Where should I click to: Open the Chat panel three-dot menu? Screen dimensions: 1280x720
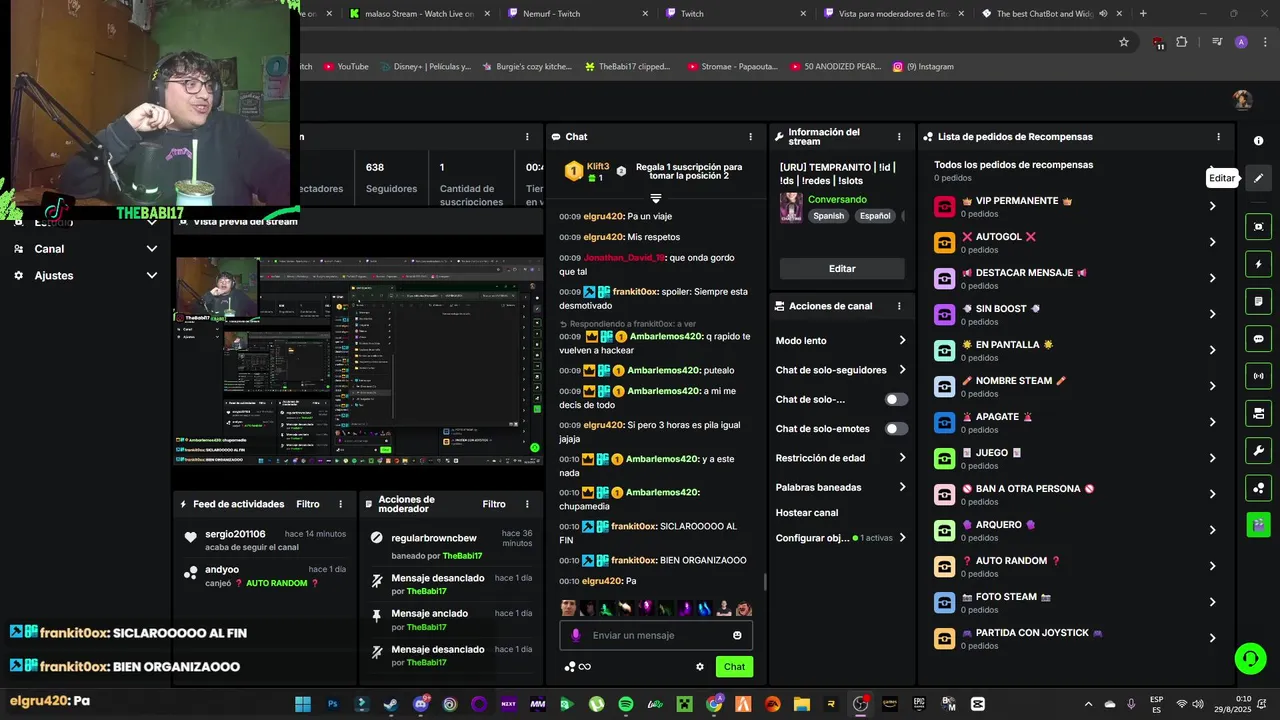750,137
